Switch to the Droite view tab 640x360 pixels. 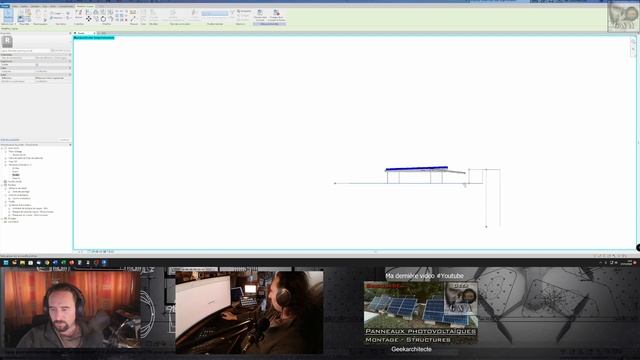(83, 33)
